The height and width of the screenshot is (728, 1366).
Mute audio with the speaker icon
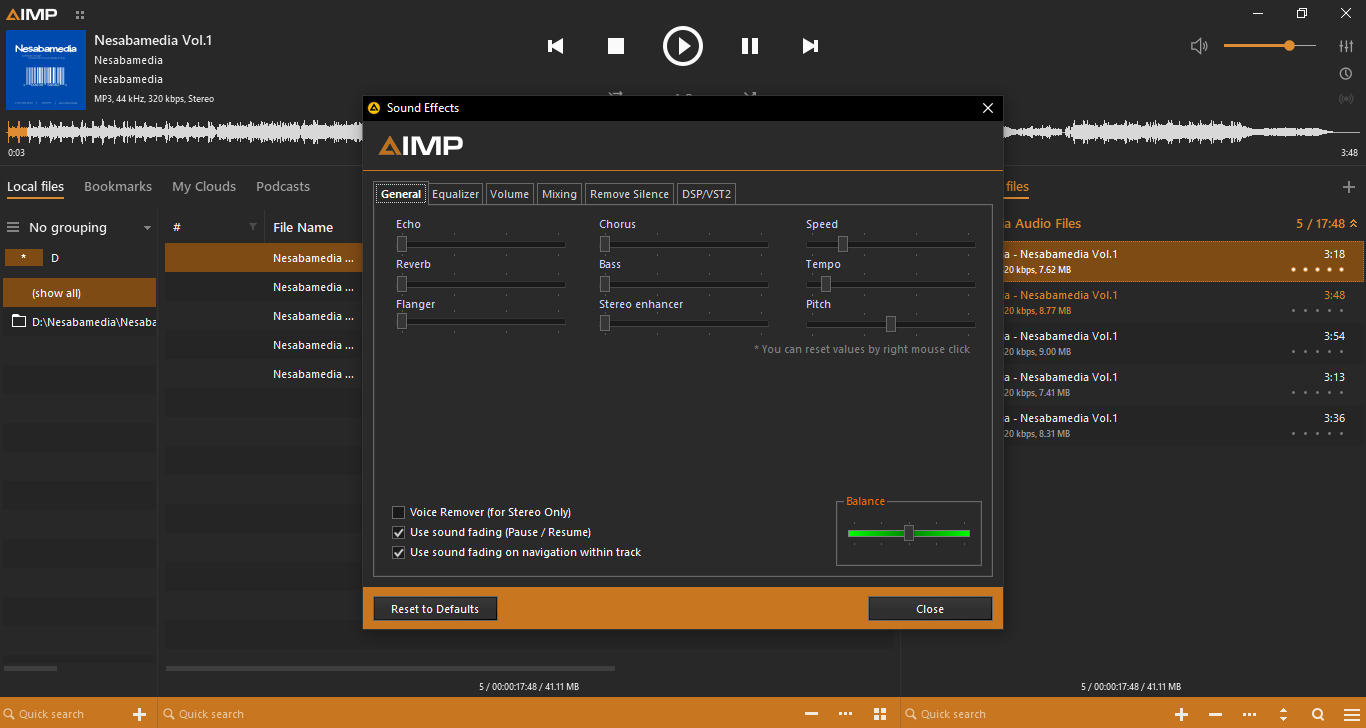point(1199,46)
